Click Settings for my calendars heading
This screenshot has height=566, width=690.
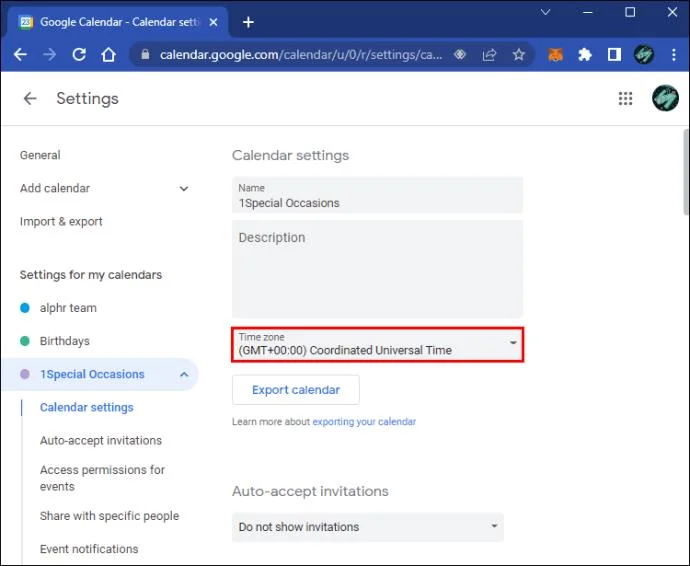91,275
